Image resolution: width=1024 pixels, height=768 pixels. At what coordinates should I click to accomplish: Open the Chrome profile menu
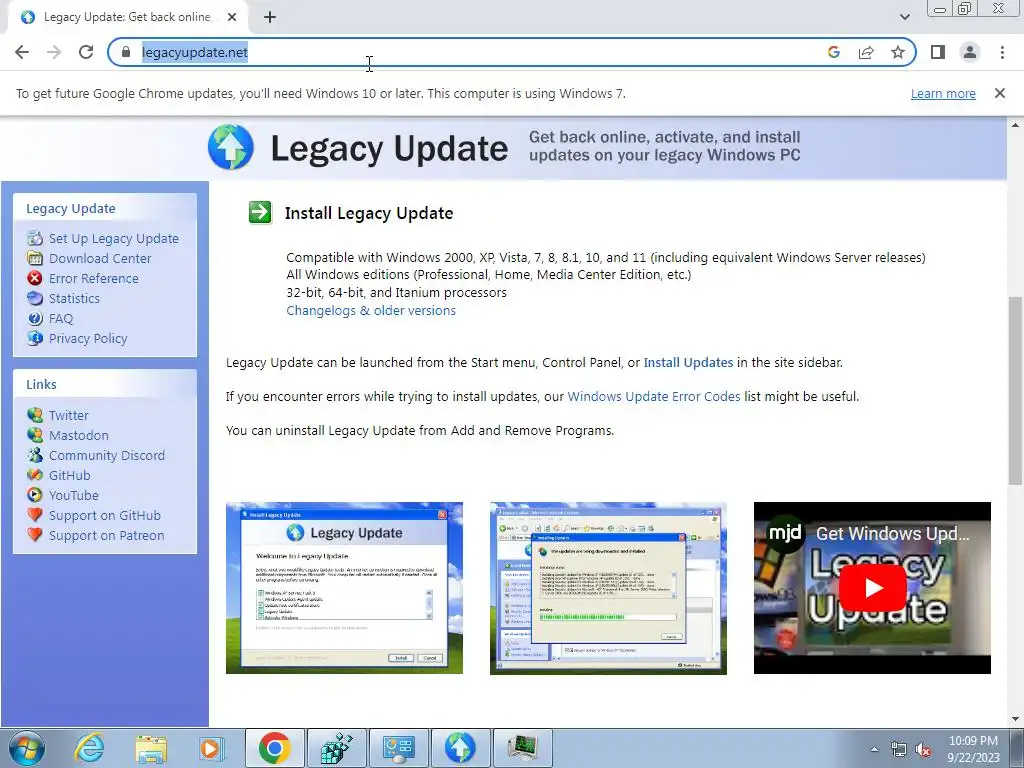[970, 52]
